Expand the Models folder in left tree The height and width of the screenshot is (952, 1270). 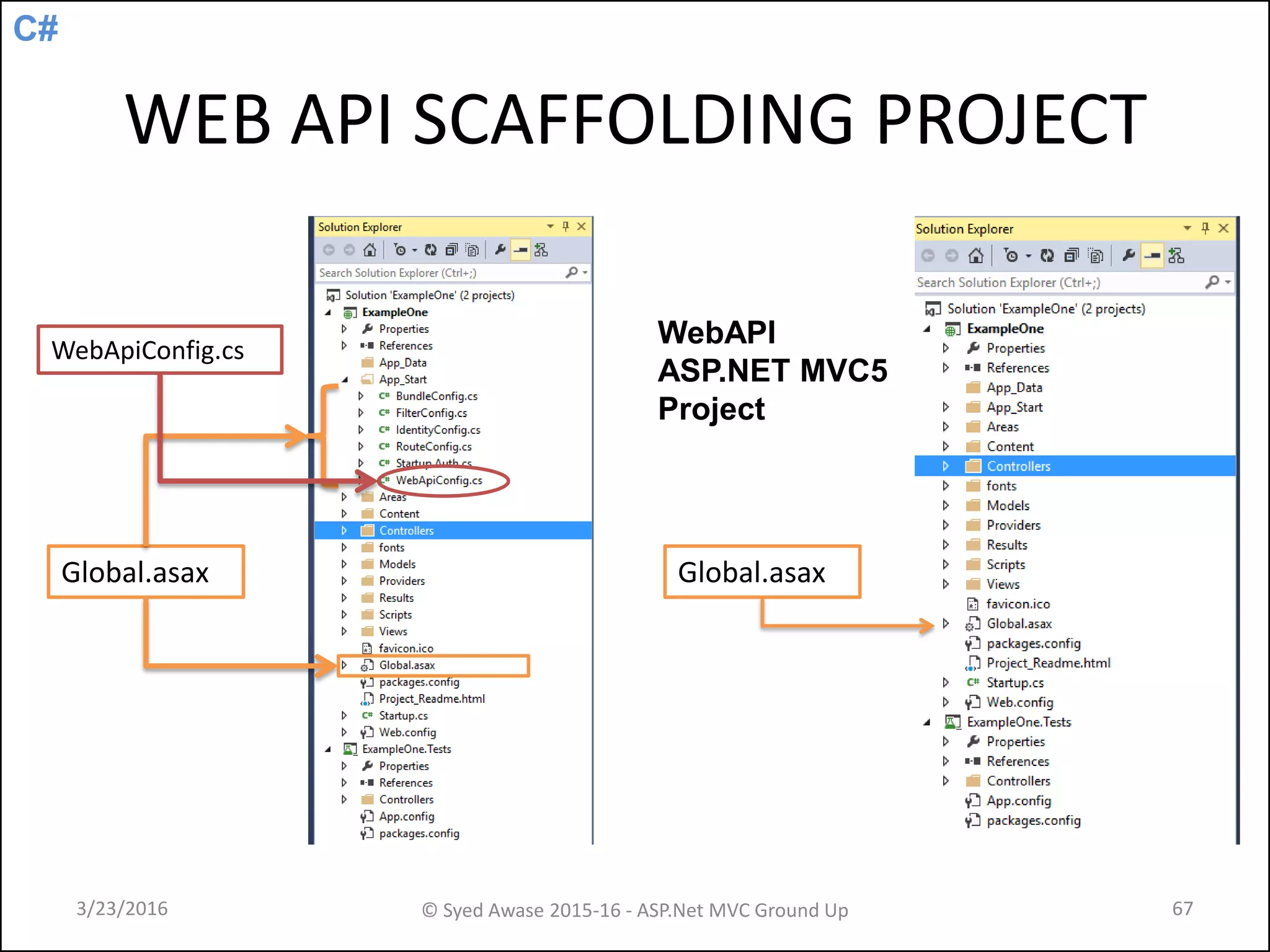point(344,564)
